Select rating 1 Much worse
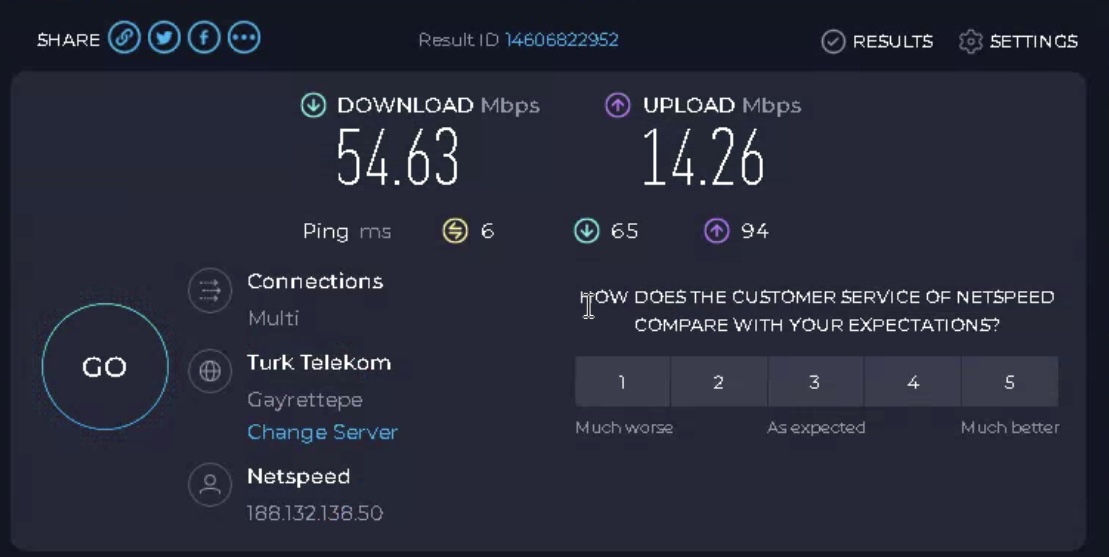The image size is (1109, 557). tap(622, 382)
